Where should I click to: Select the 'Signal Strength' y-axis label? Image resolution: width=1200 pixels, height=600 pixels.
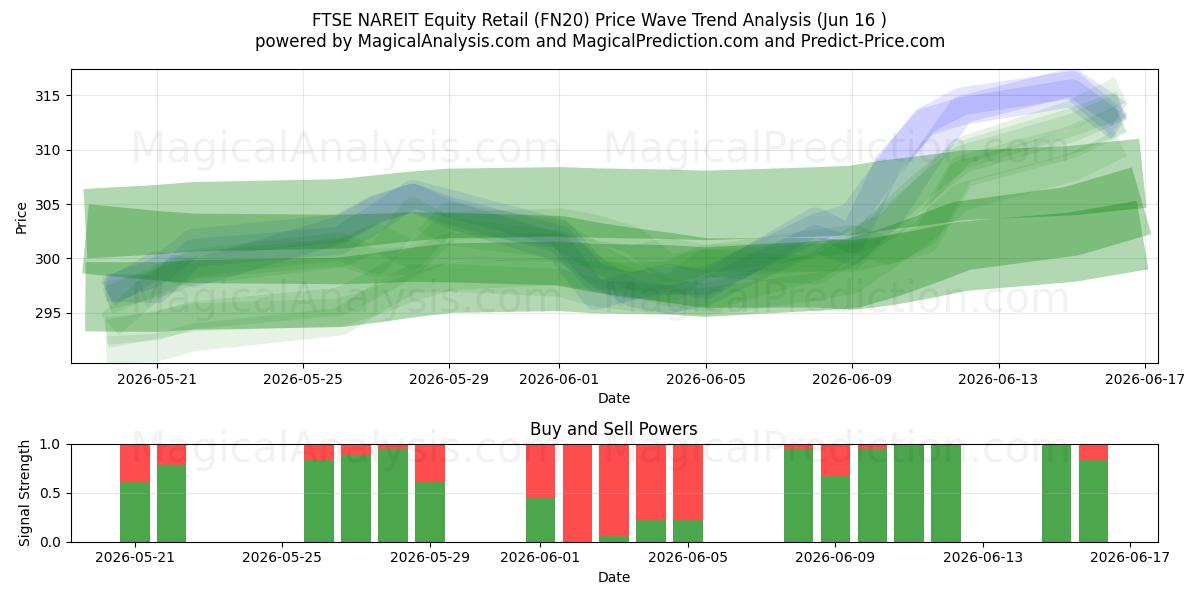(x=25, y=493)
